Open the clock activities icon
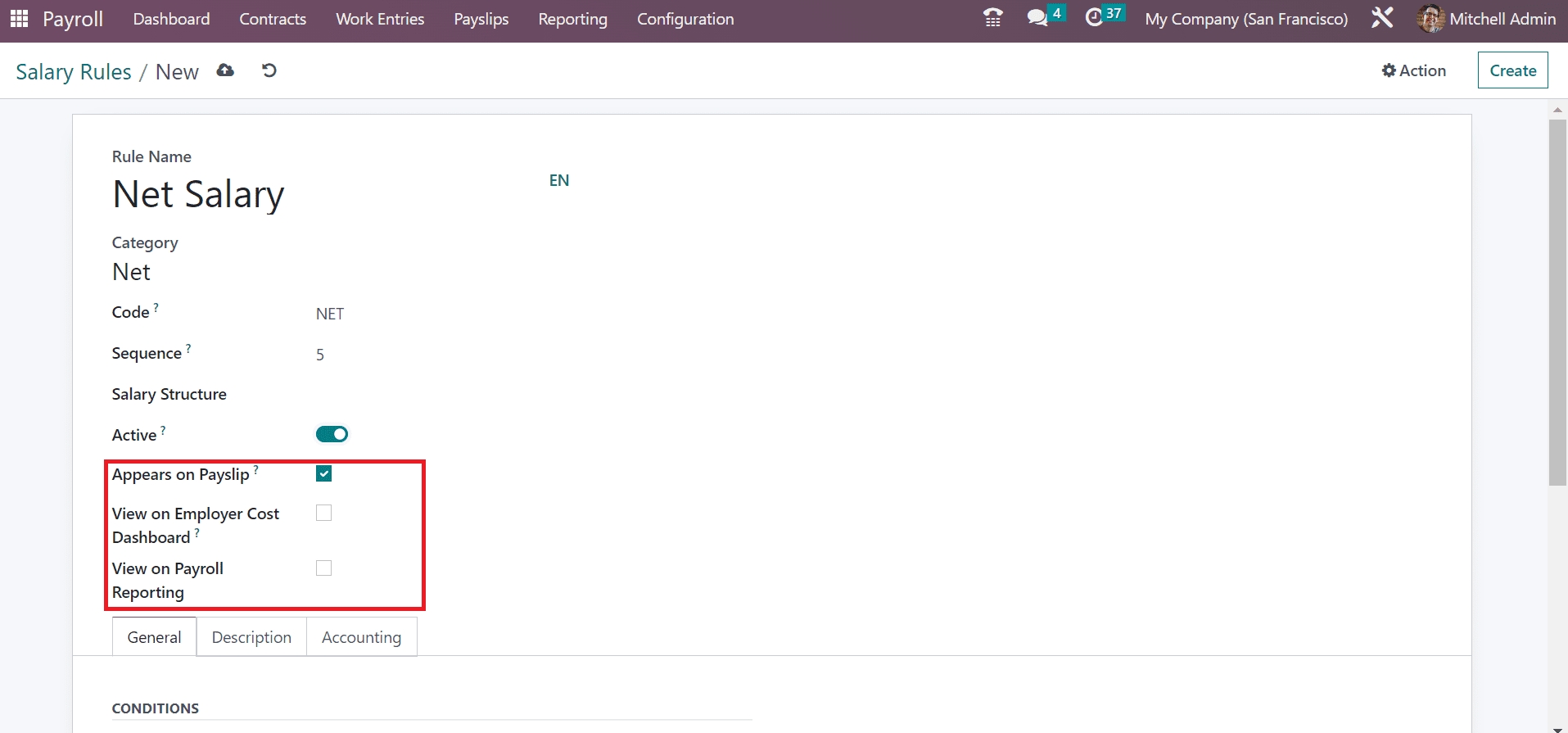The width and height of the screenshot is (1568, 733). pyautogui.click(x=1095, y=18)
